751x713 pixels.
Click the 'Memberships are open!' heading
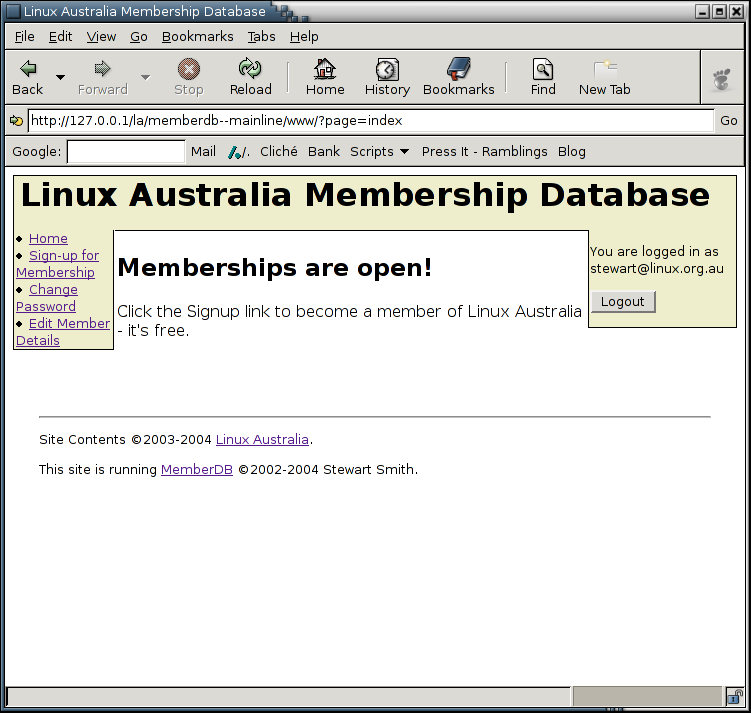point(274,267)
